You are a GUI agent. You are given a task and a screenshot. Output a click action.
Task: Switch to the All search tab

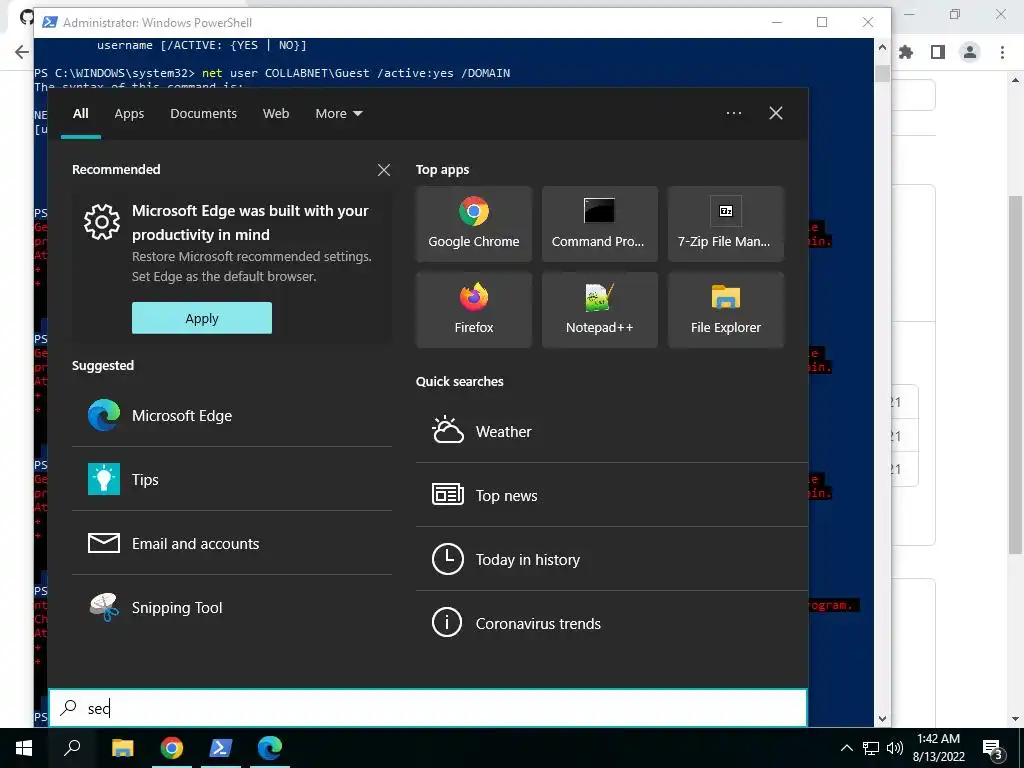click(80, 114)
